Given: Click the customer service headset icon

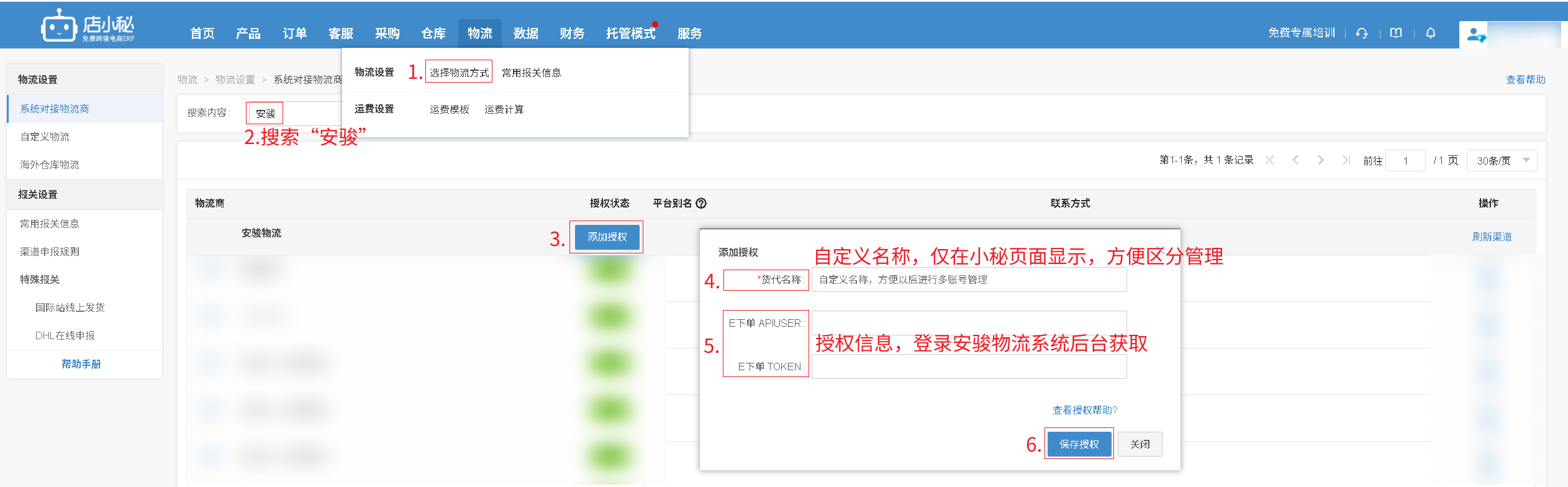Looking at the screenshot, I should 1362,33.
